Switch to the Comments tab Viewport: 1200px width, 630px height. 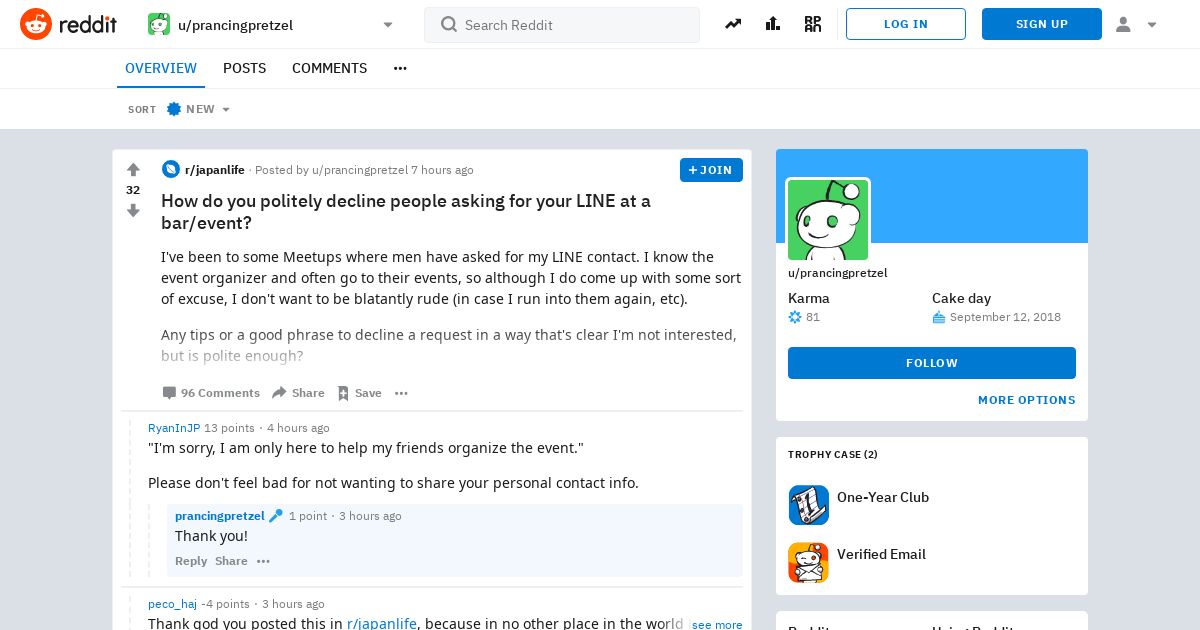(329, 68)
